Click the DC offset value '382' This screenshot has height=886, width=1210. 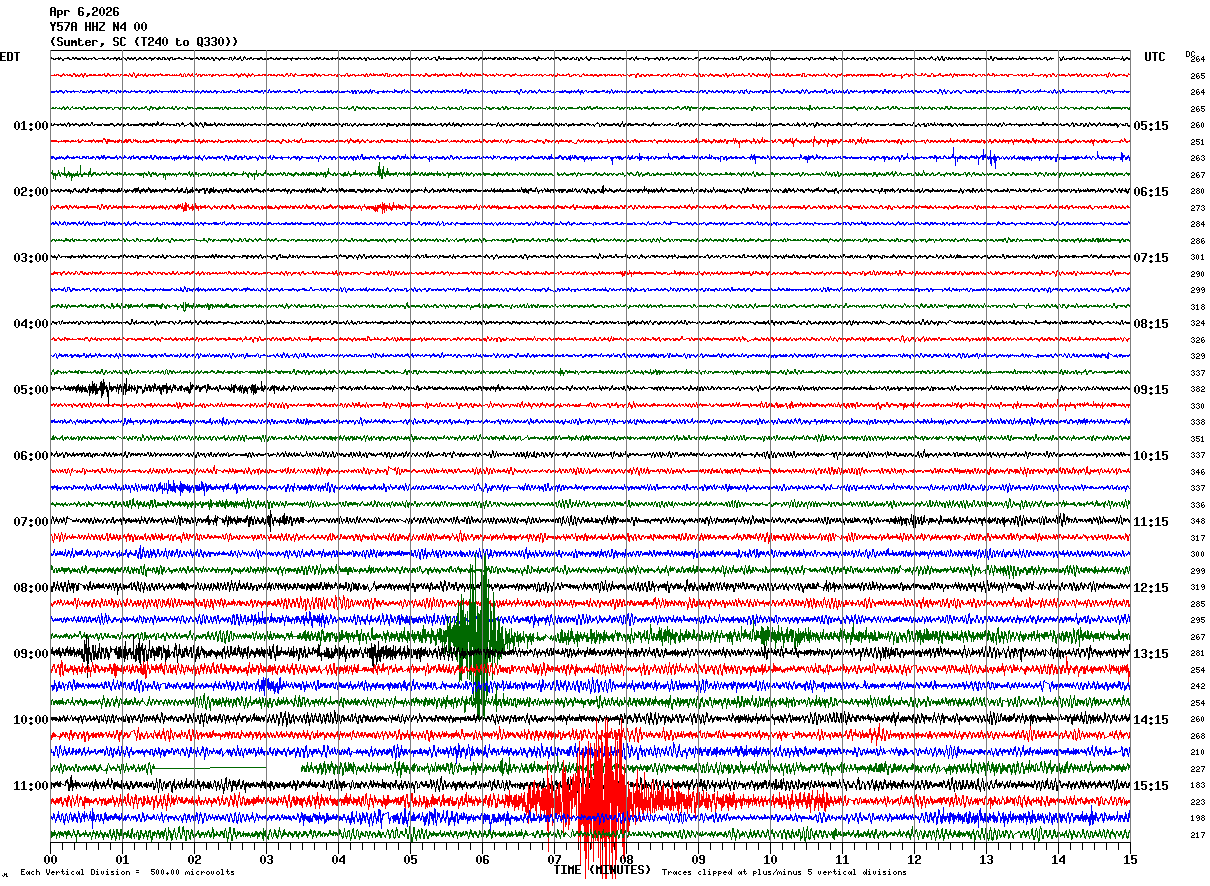coord(1197,390)
